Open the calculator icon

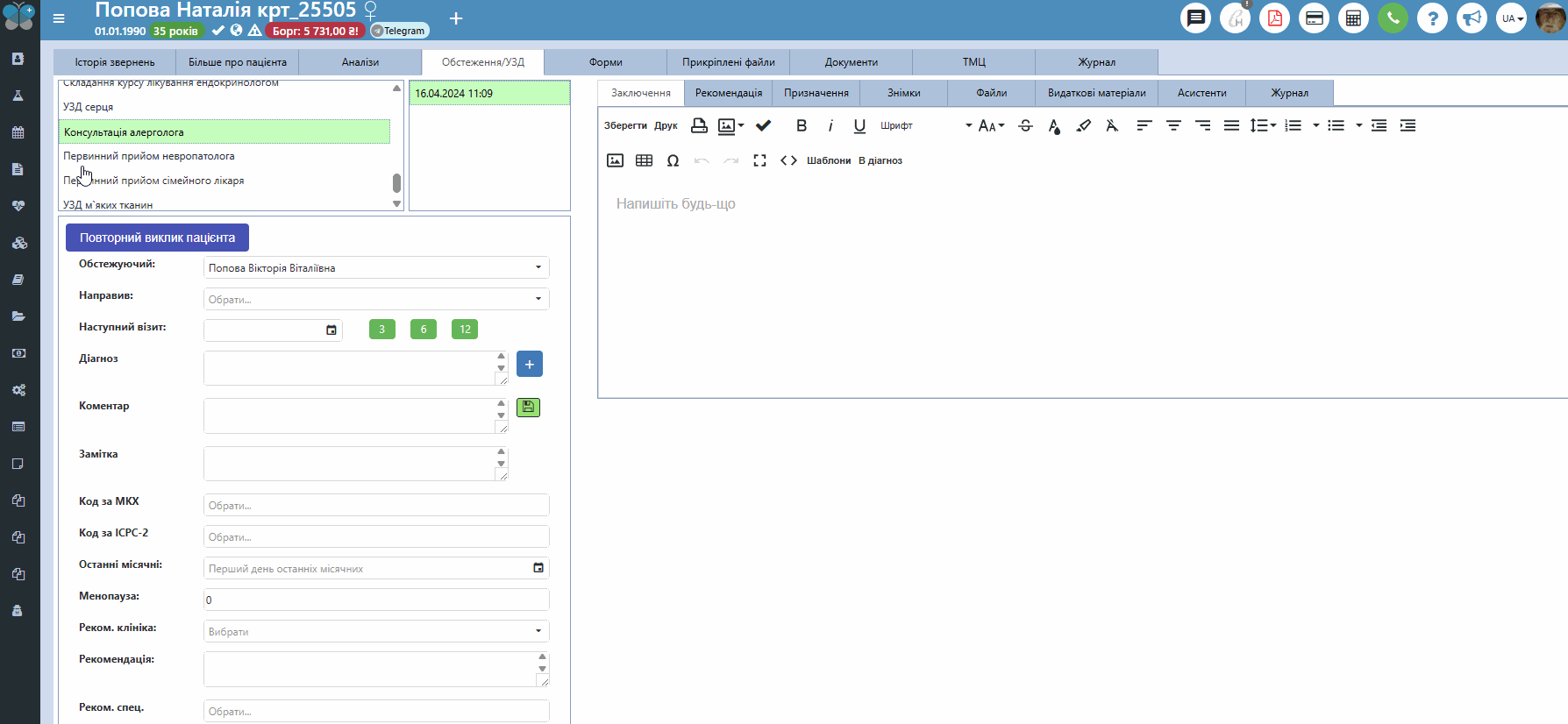pos(1353,18)
